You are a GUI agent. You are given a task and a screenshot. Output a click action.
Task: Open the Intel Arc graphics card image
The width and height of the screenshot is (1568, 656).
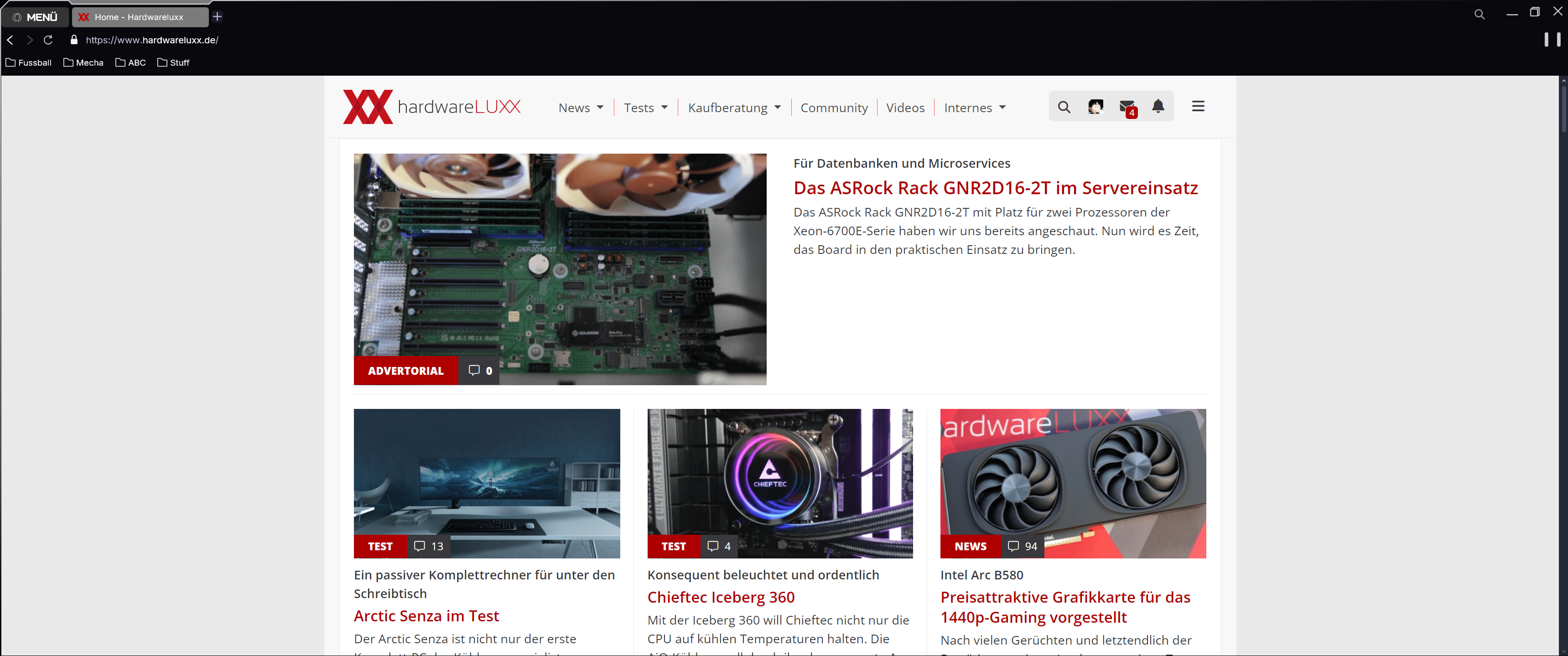pos(1073,483)
